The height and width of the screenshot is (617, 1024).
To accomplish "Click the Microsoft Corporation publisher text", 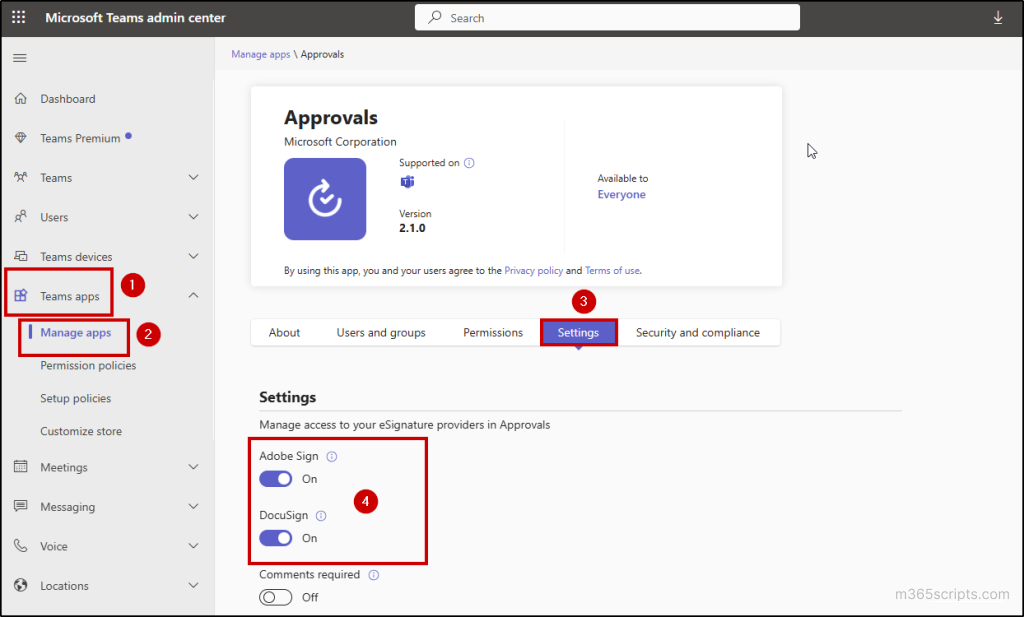I will click(x=340, y=142).
